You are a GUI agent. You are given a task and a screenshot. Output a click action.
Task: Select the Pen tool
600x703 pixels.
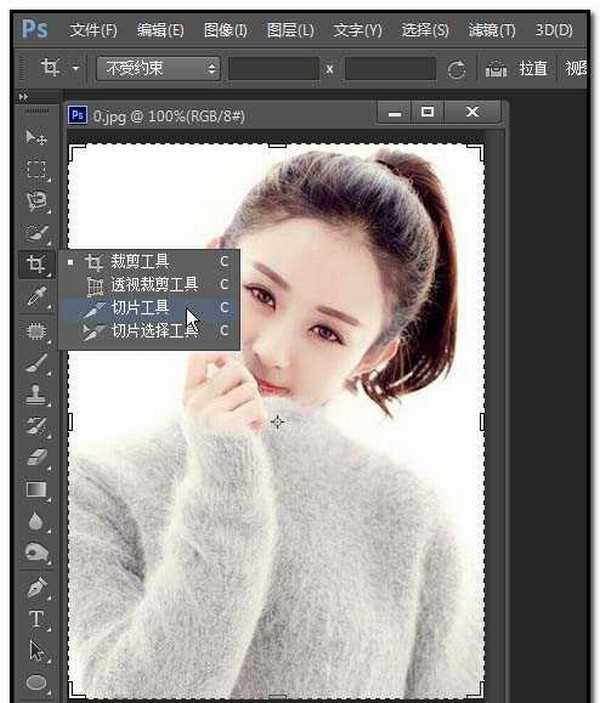(36, 585)
